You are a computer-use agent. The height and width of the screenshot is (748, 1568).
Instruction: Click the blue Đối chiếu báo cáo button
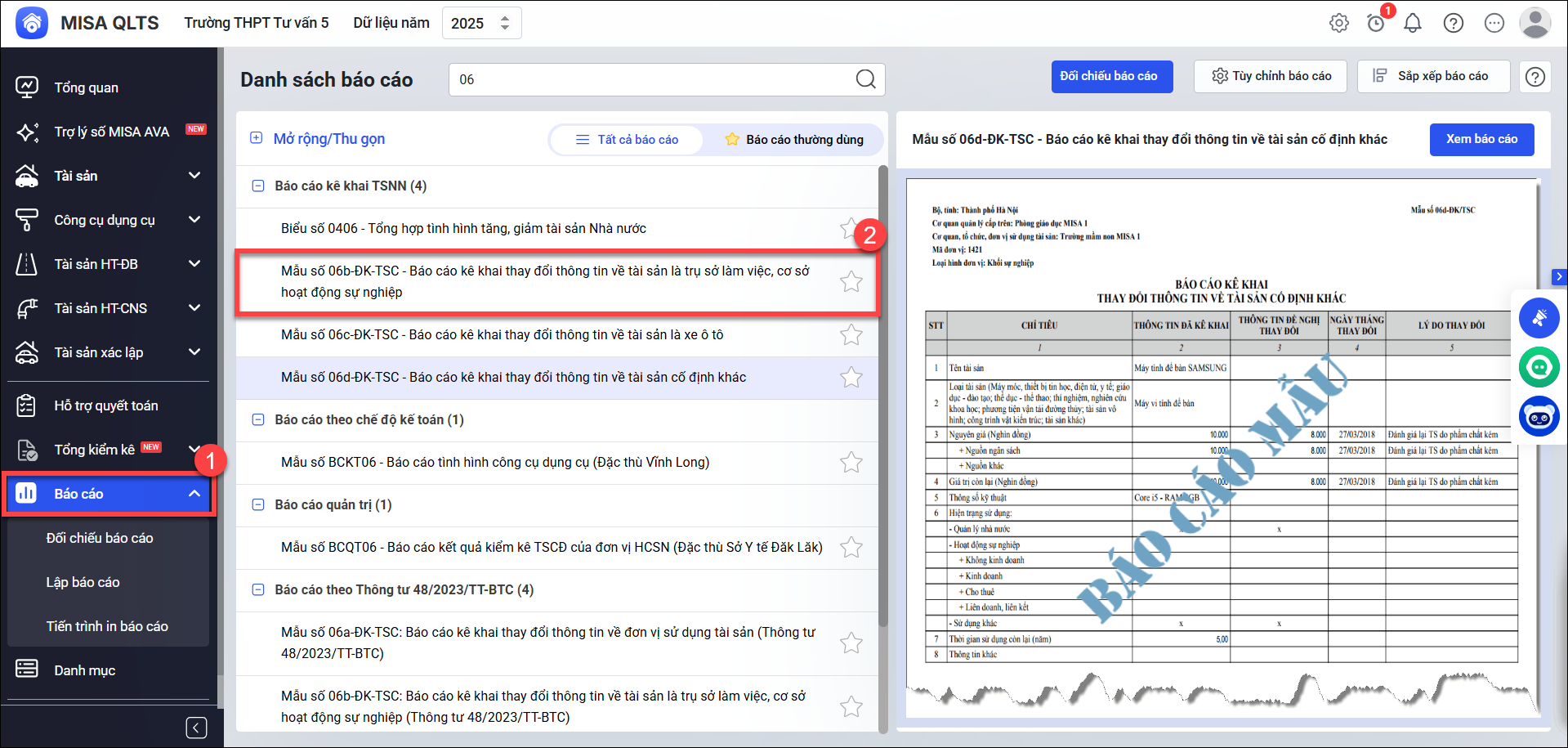coord(1112,76)
